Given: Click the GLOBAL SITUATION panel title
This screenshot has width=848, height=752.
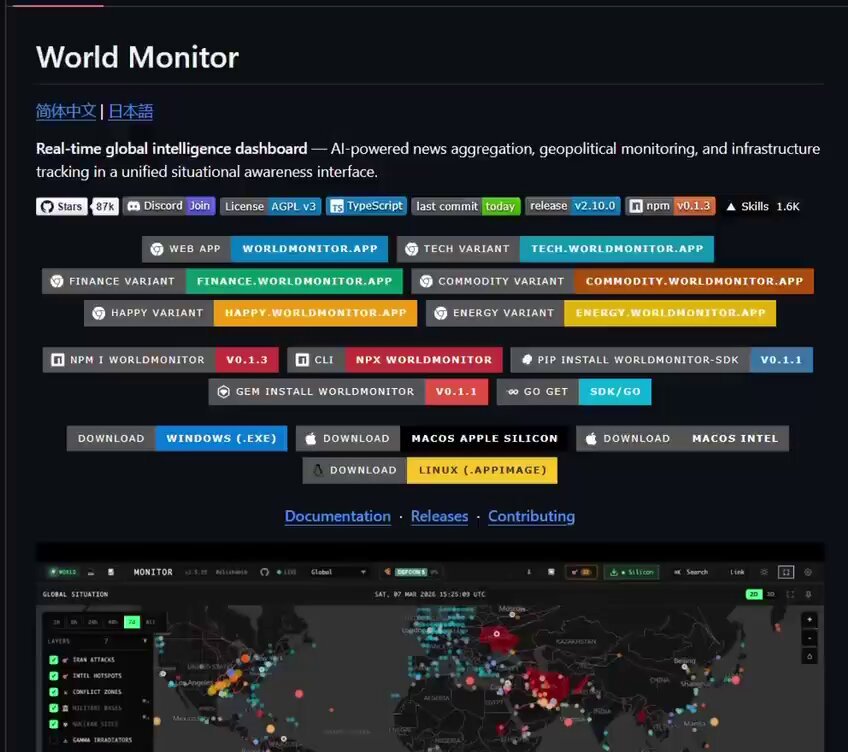Looking at the screenshot, I should click(x=75, y=594).
